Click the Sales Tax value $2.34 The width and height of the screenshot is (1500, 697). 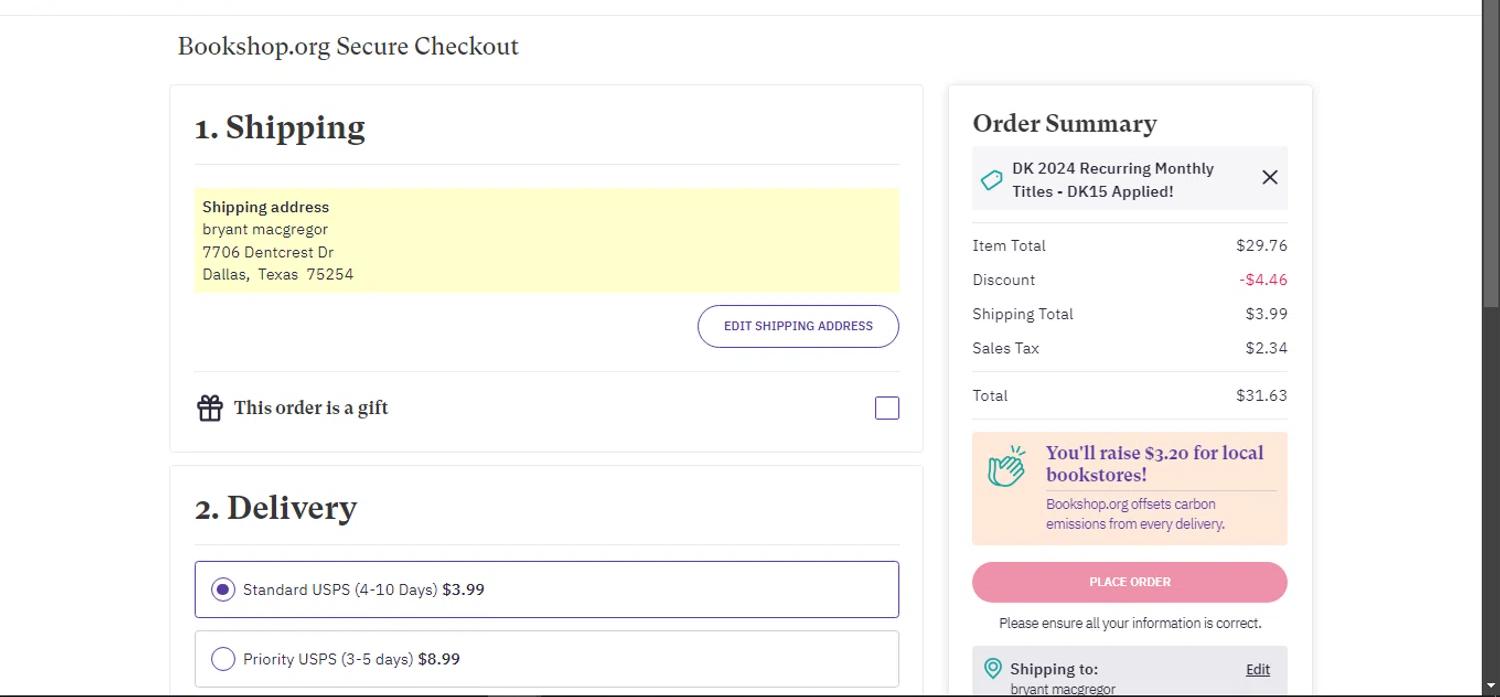coord(1266,348)
